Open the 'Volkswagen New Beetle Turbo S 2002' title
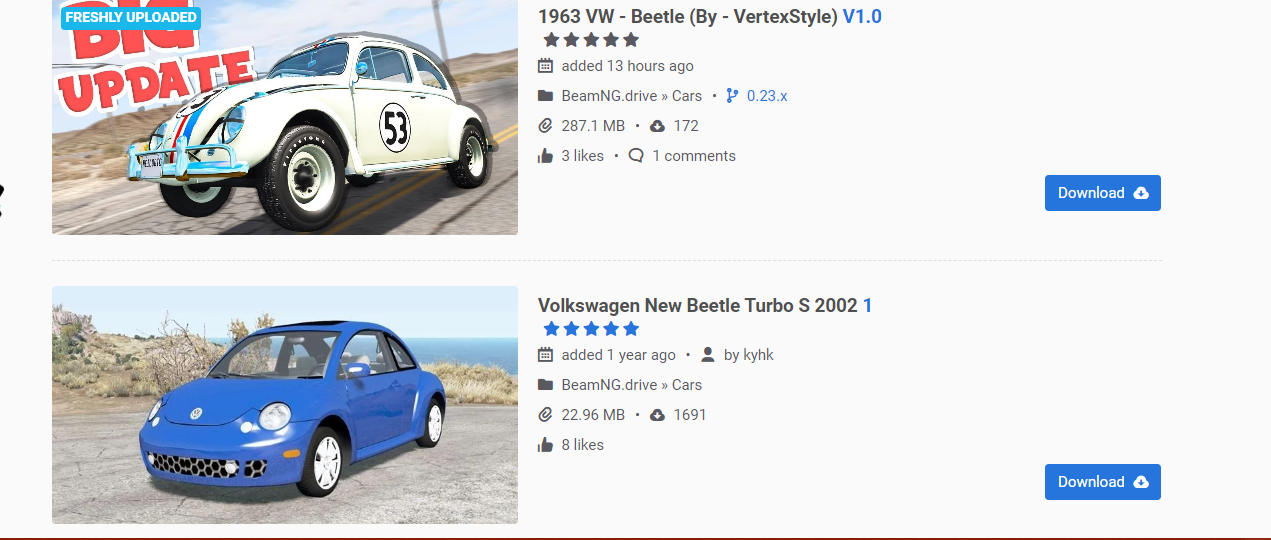 point(697,306)
